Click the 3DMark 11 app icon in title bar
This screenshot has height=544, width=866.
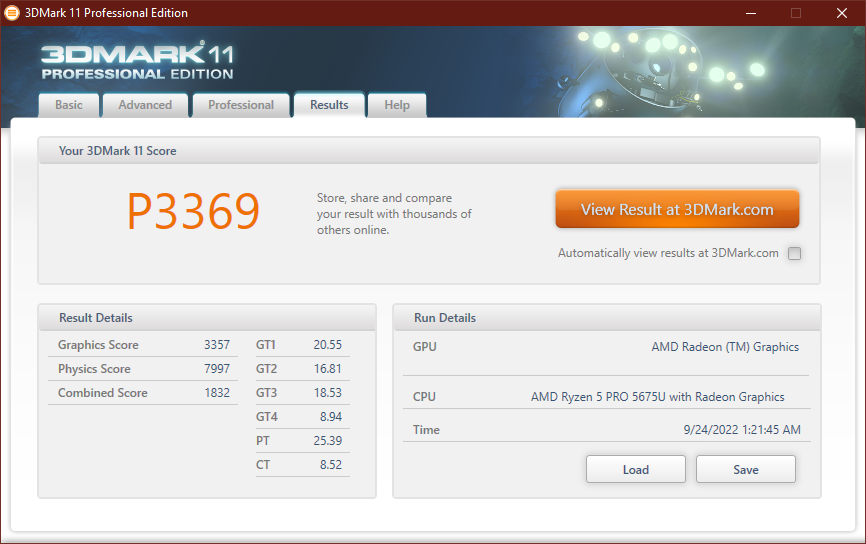(12, 13)
